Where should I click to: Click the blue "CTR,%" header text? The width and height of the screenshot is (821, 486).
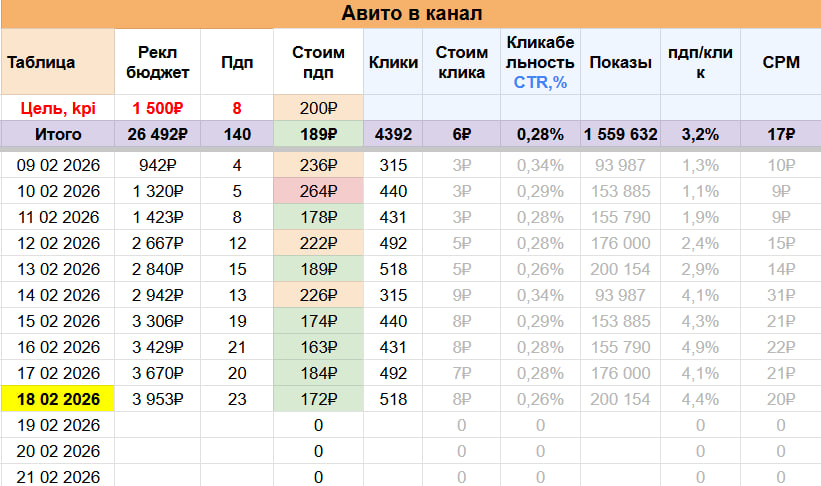point(540,82)
